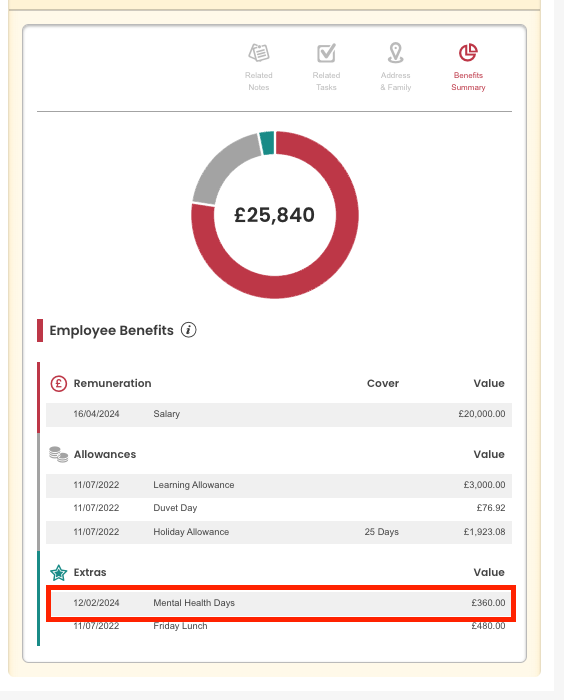Click the Allowances coins icon
Viewport: 564px width, 700px height.
point(58,454)
